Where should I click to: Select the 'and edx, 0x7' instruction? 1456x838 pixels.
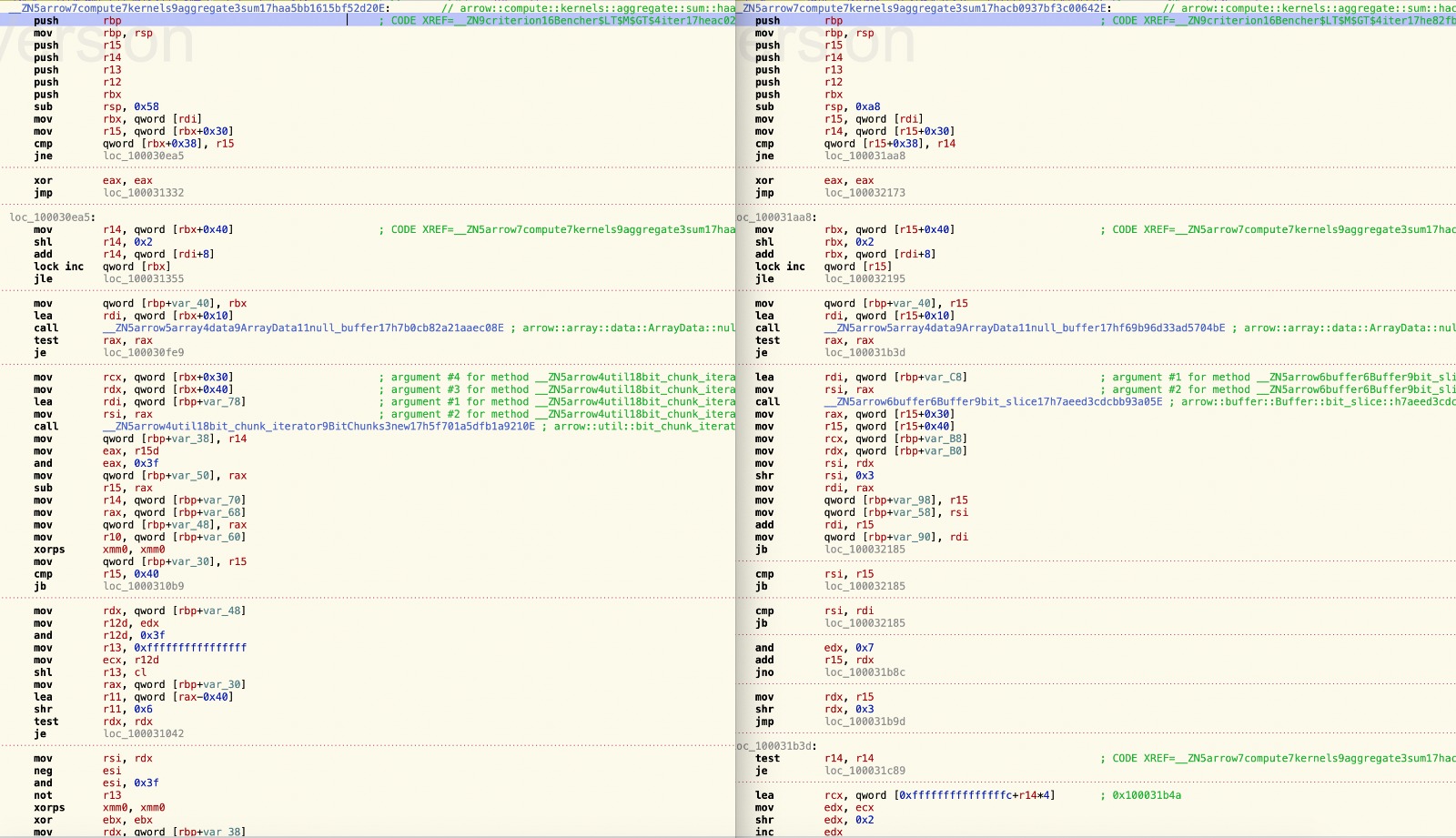(x=814, y=648)
